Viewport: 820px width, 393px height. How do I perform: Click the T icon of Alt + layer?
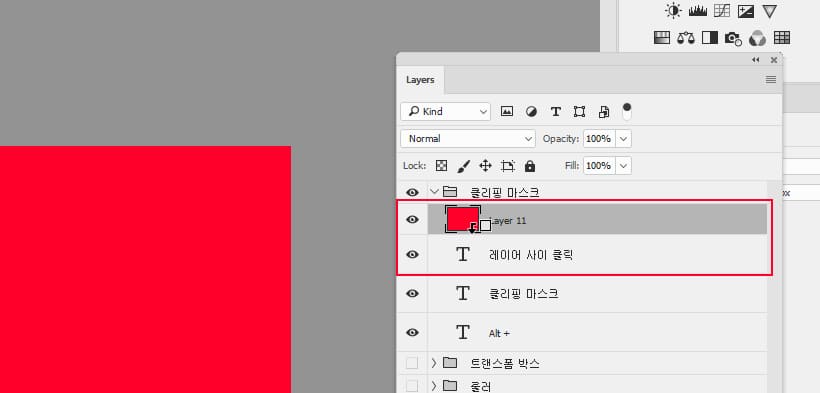[463, 332]
